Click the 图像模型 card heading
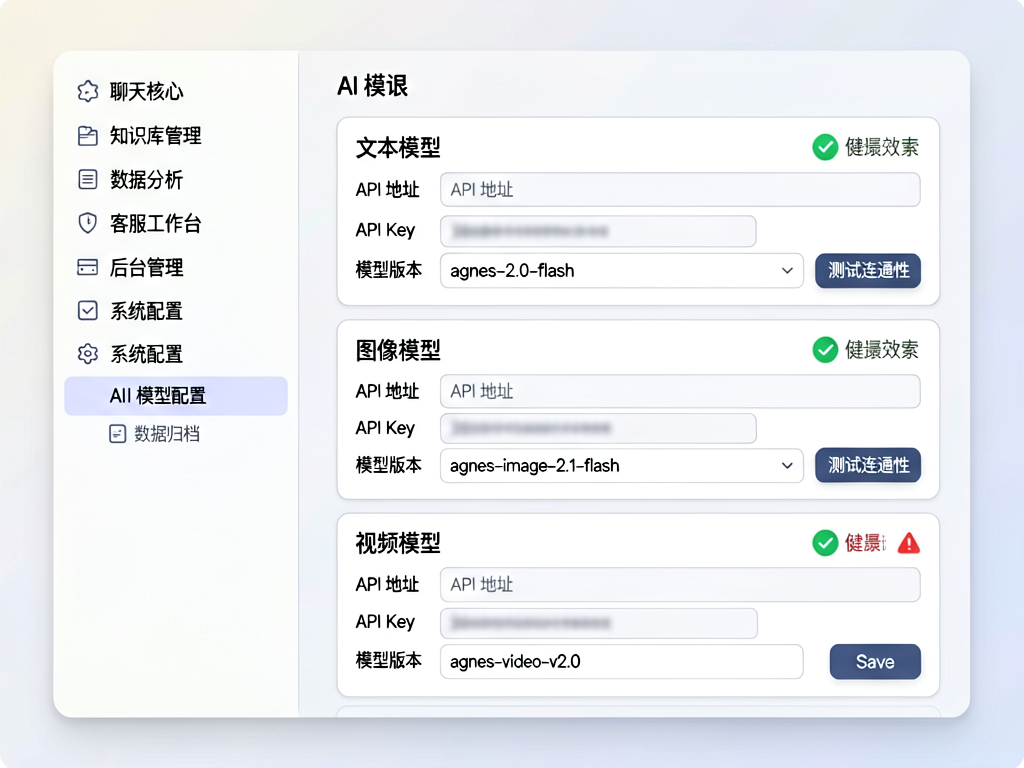1024x768 pixels. 398,351
